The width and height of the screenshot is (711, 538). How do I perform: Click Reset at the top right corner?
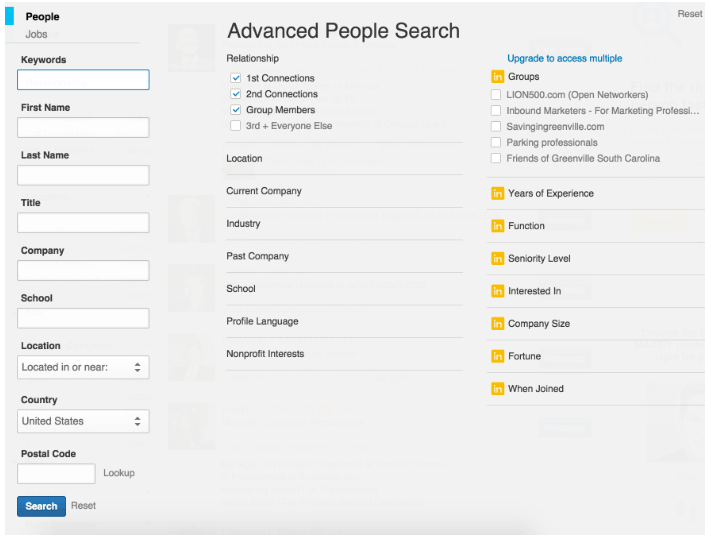(x=690, y=14)
